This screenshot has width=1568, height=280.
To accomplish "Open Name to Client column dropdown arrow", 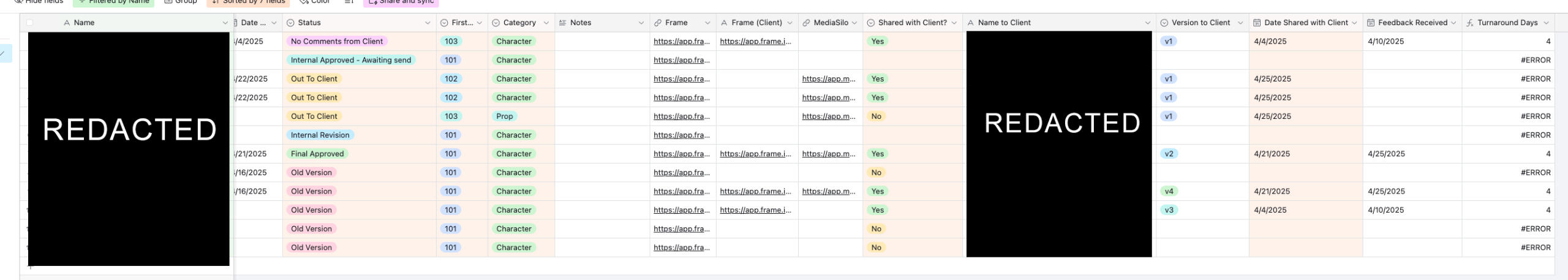I will 1148,23.
